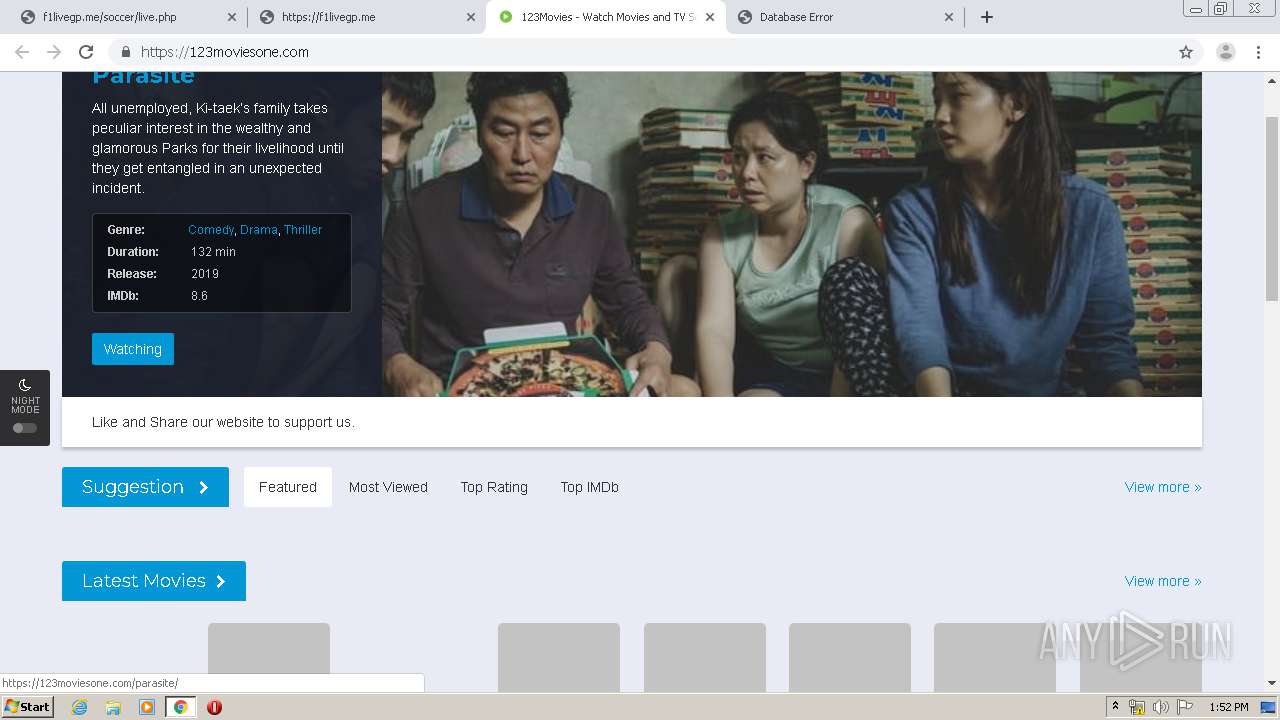Open the Comedy genre link
Viewport: 1280px width, 720px height.
[211, 230]
